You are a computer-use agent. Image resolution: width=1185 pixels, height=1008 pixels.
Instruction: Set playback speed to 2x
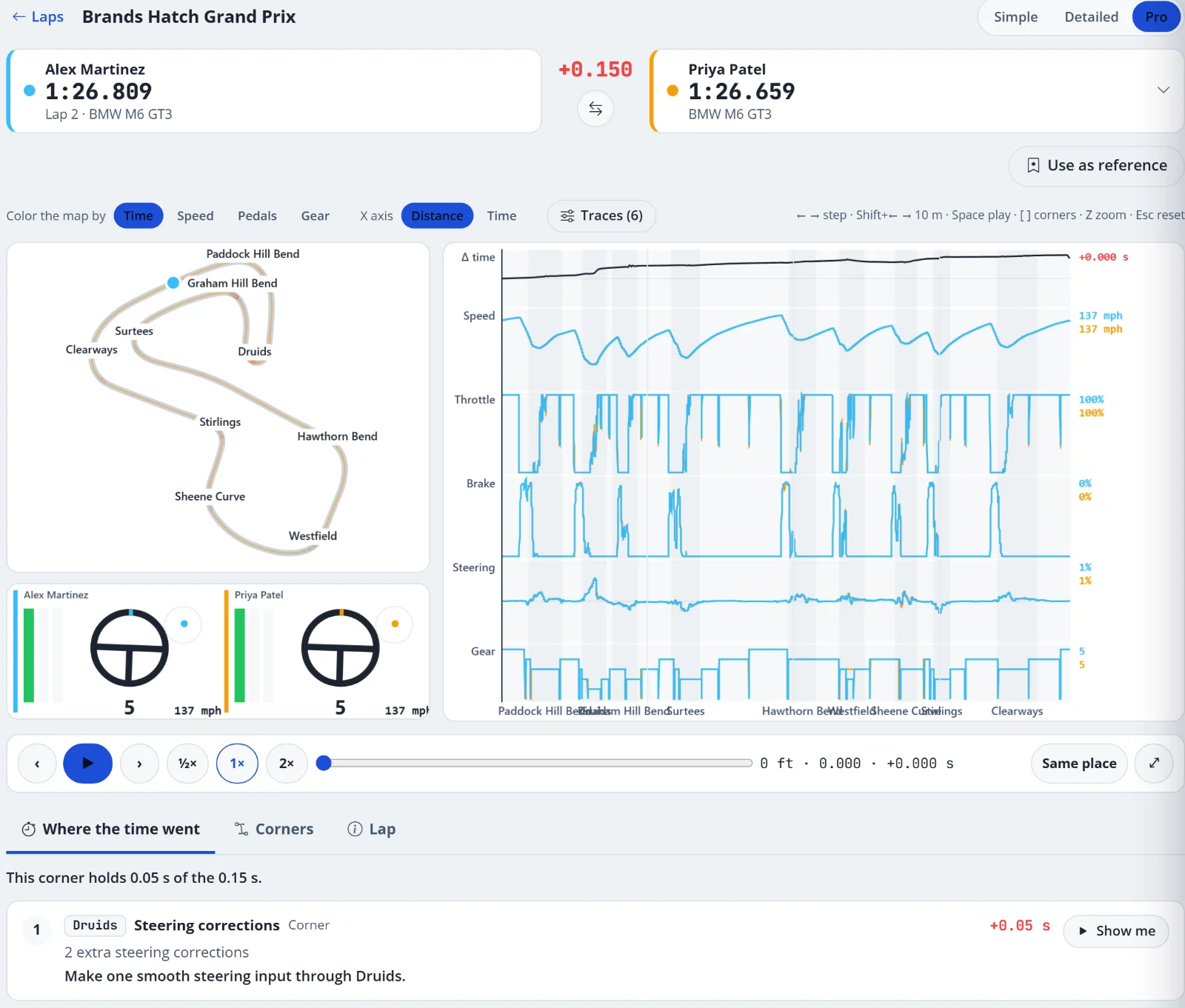(287, 764)
